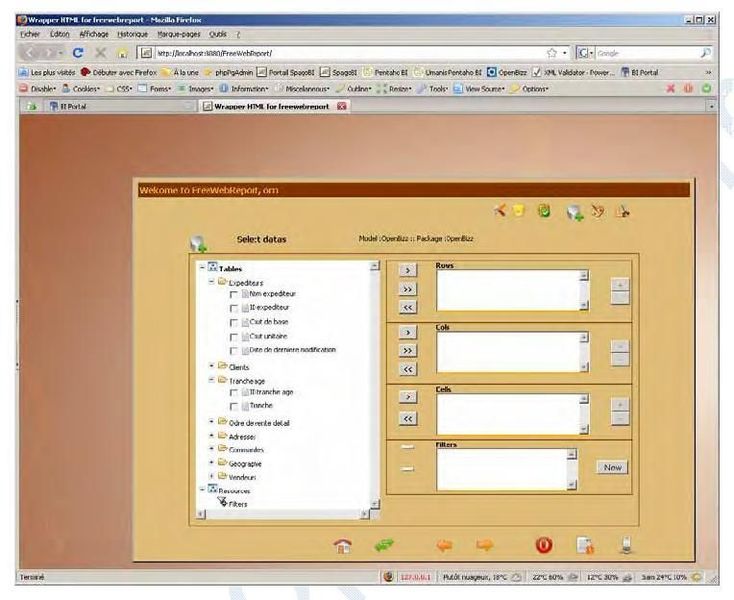Click the orange right arrow (next step)
Screen dimensions: 734x600
point(486,544)
